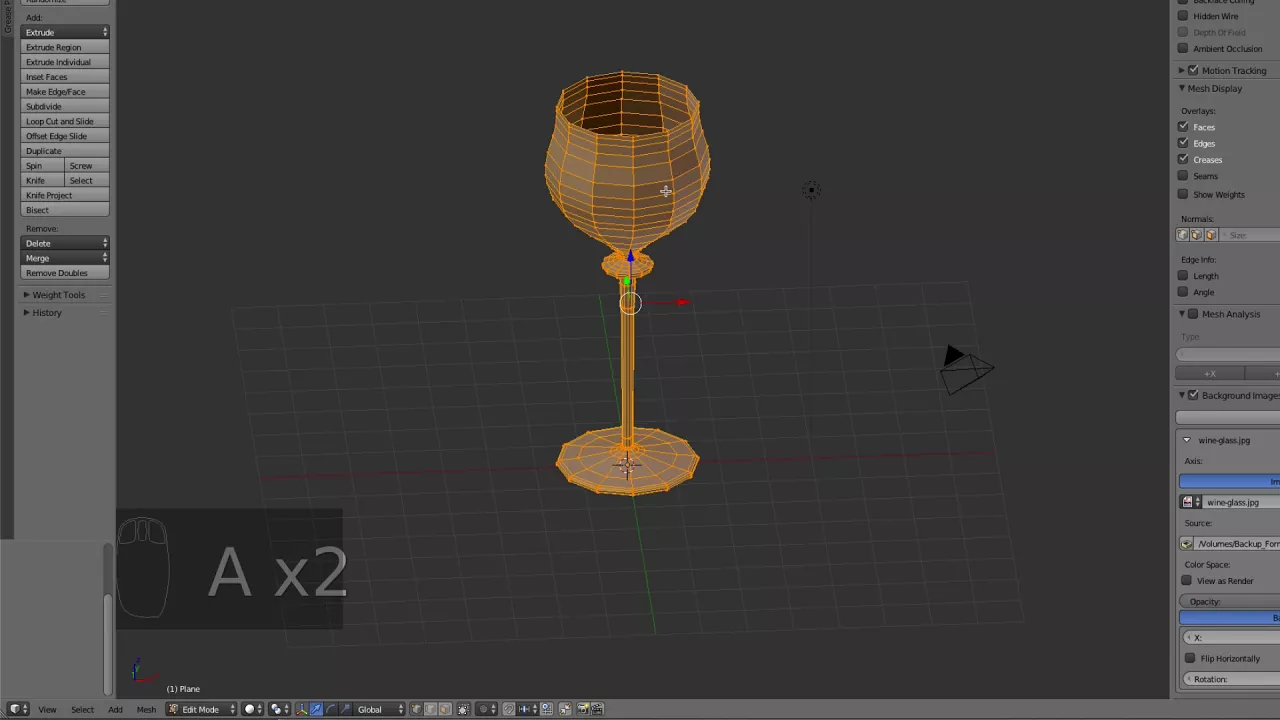Open the Global orientation dropdown
Screen dimensions: 1280x720
point(379,709)
